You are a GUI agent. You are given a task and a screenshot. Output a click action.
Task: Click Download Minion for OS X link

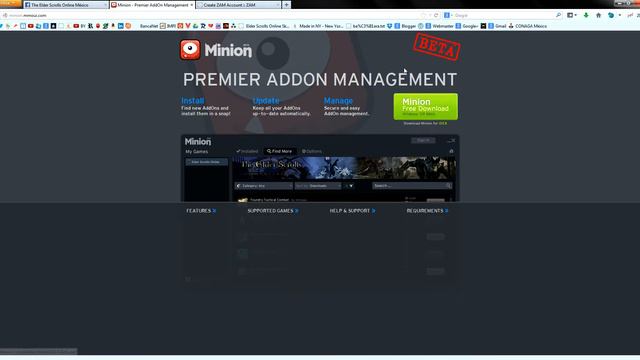tap(425, 123)
